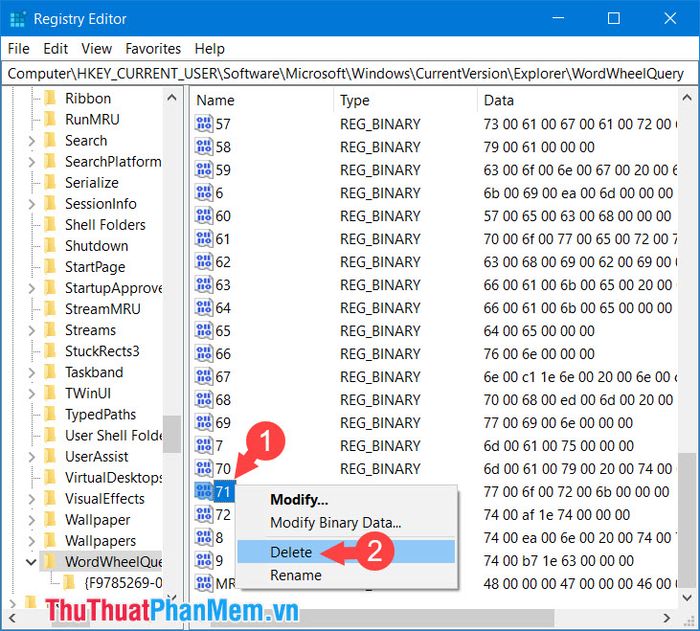Screen dimensions: 700x631
Task: Click the values list scroll down arrow
Action: [x=687, y=597]
